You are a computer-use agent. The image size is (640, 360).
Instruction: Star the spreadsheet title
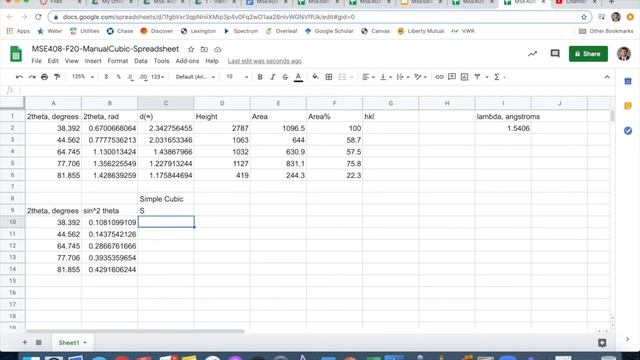pyautogui.click(x=191, y=49)
